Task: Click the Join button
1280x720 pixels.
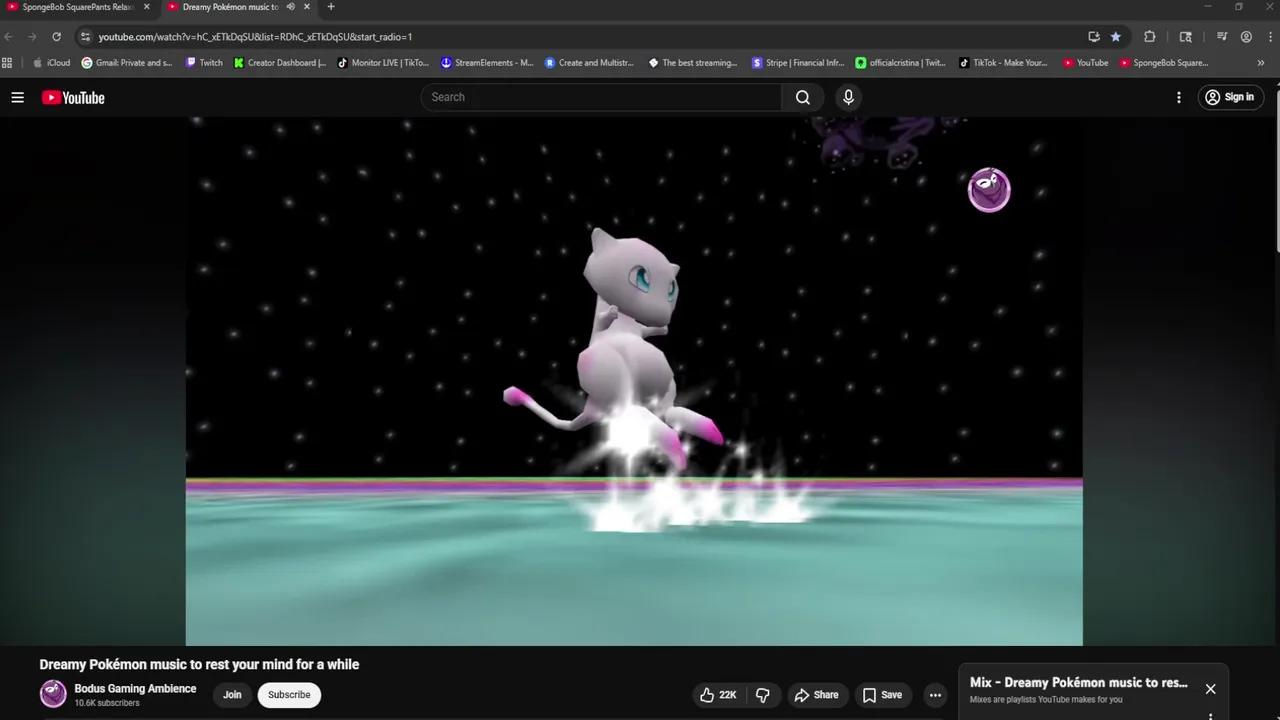Action: coord(232,695)
